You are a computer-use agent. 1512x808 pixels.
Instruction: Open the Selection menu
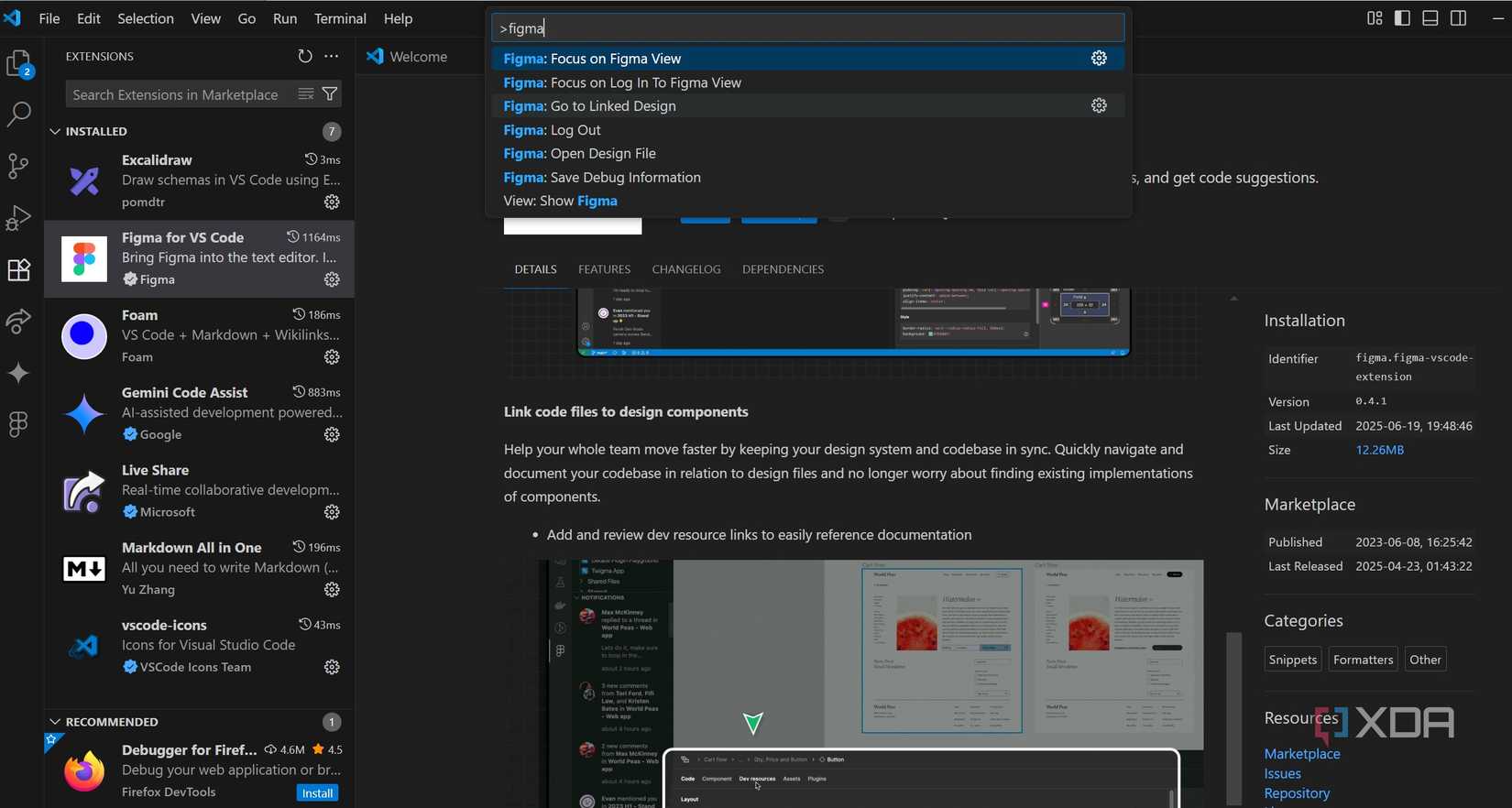point(146,18)
